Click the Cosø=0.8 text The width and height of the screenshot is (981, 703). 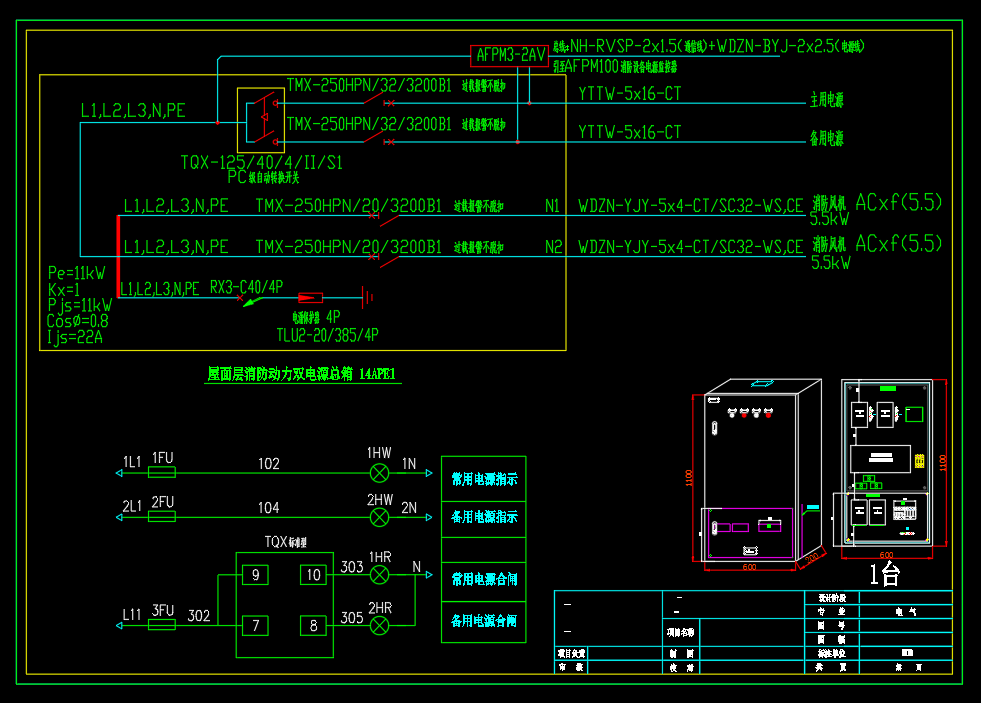[78, 321]
